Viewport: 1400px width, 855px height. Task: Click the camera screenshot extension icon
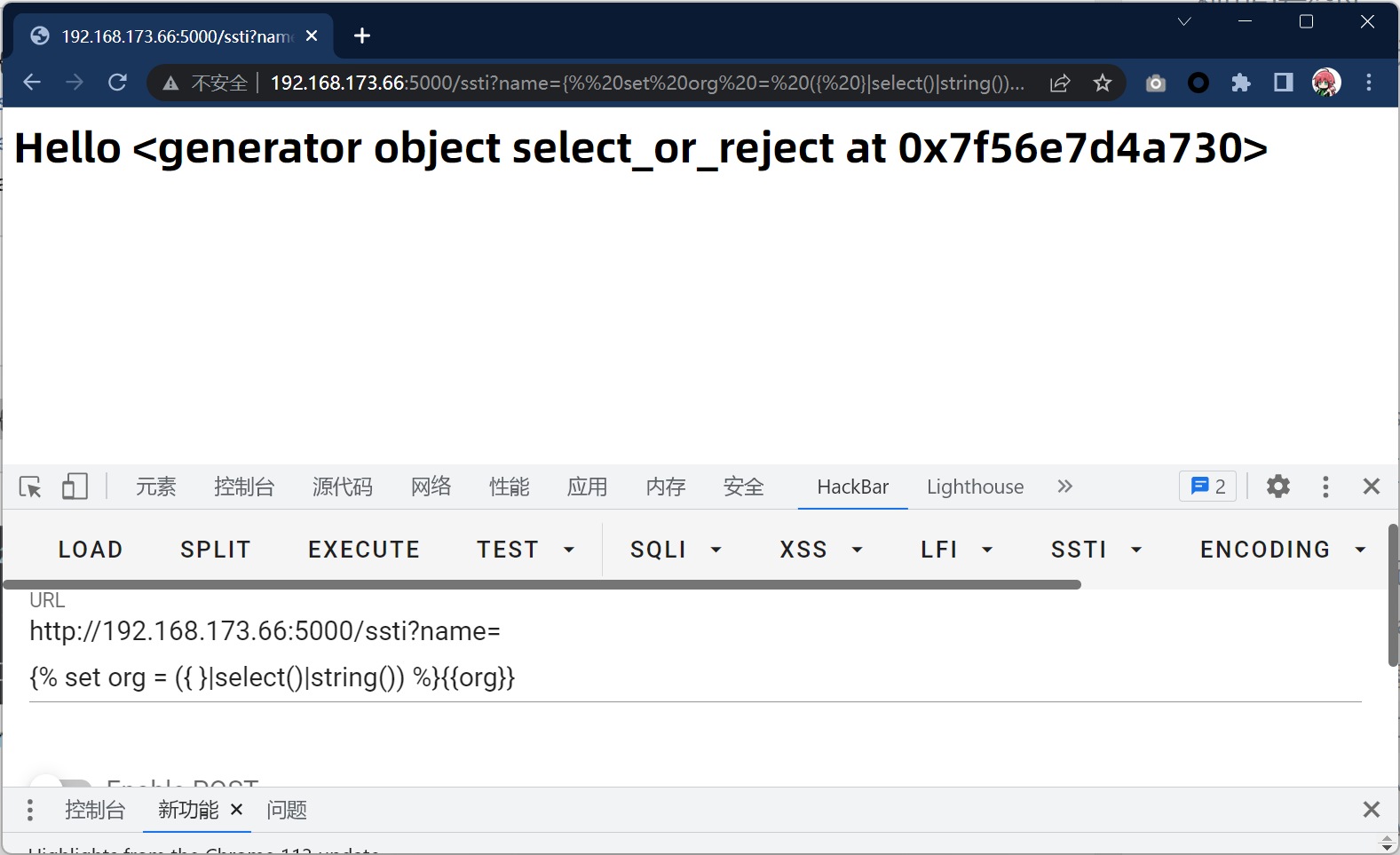(1155, 83)
